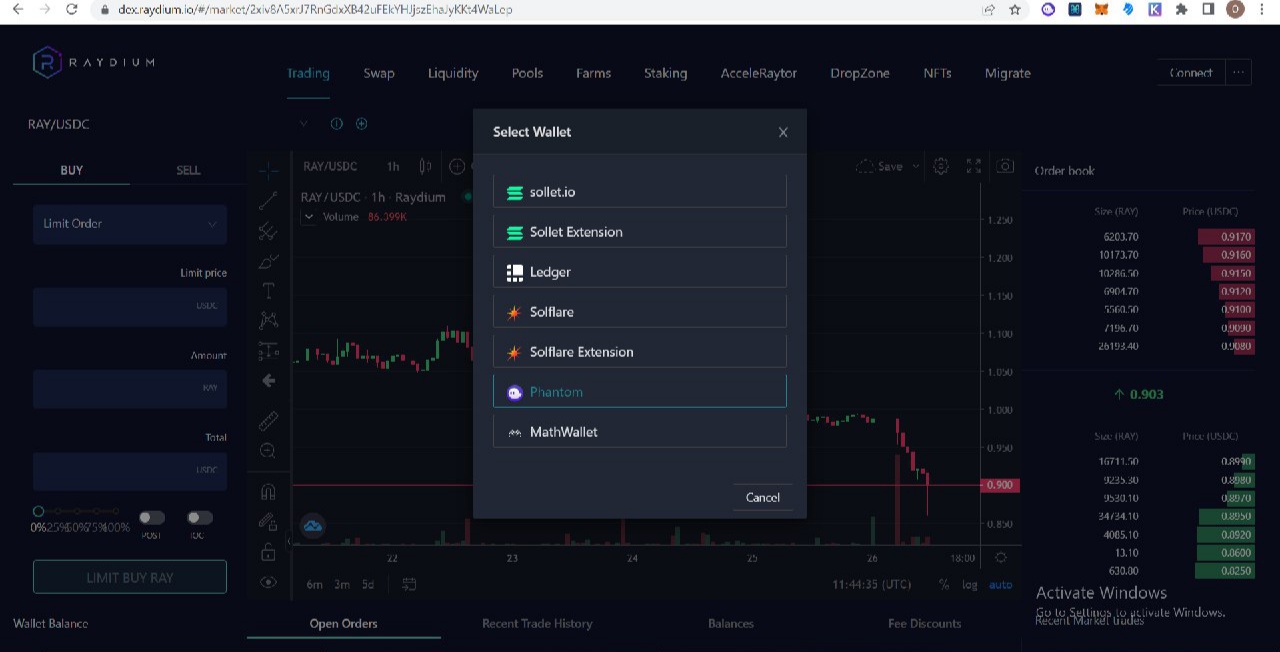Go to the DropZone page
Image resolution: width=1280 pixels, height=652 pixels.
click(x=860, y=73)
